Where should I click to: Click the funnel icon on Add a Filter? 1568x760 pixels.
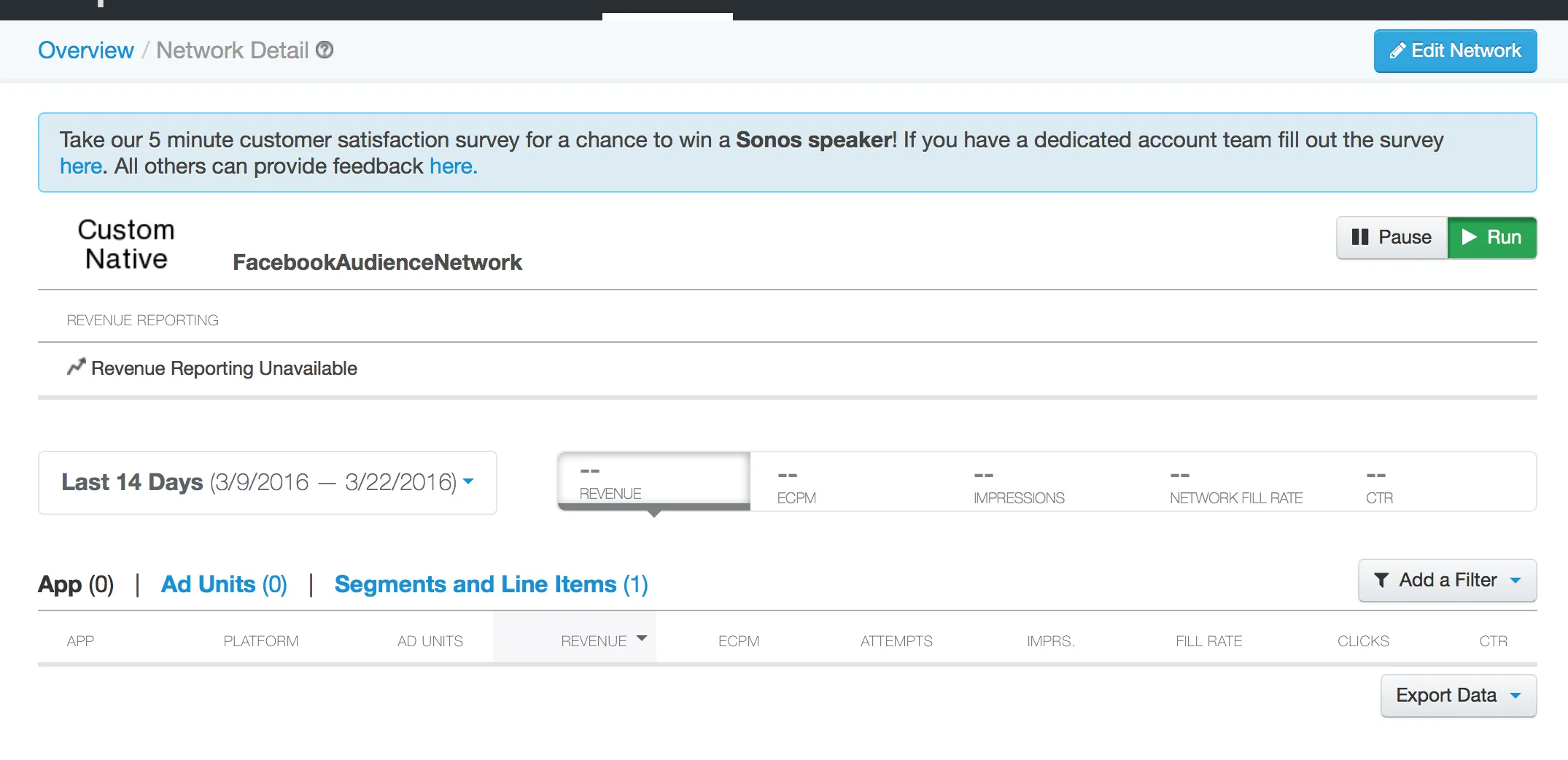click(x=1381, y=581)
